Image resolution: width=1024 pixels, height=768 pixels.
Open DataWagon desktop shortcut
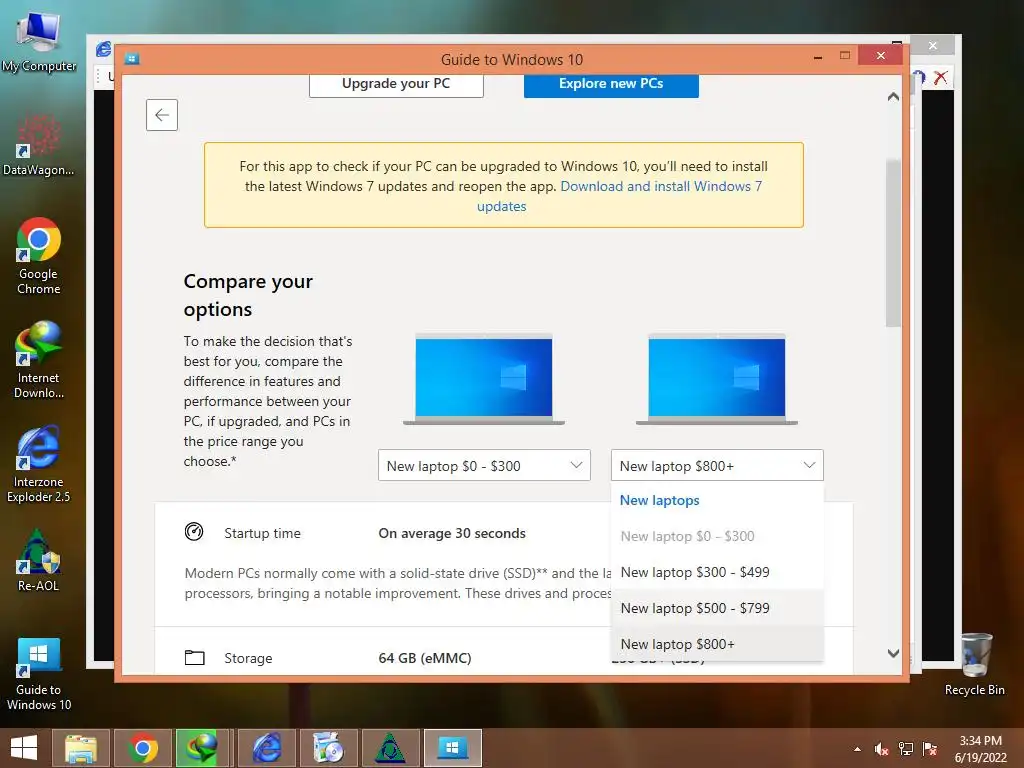point(39,145)
